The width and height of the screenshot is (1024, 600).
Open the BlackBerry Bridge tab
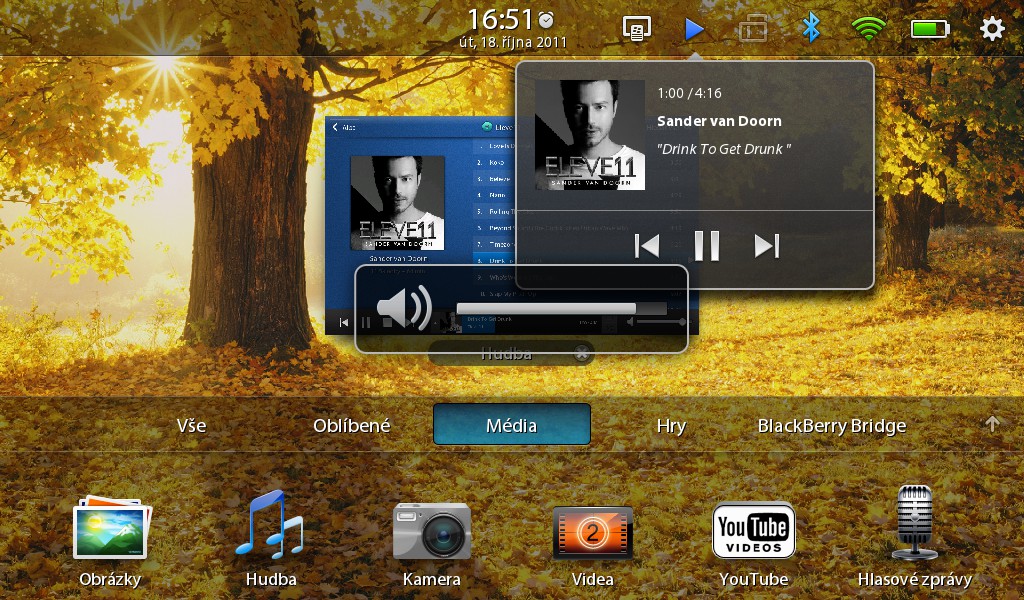(x=831, y=426)
